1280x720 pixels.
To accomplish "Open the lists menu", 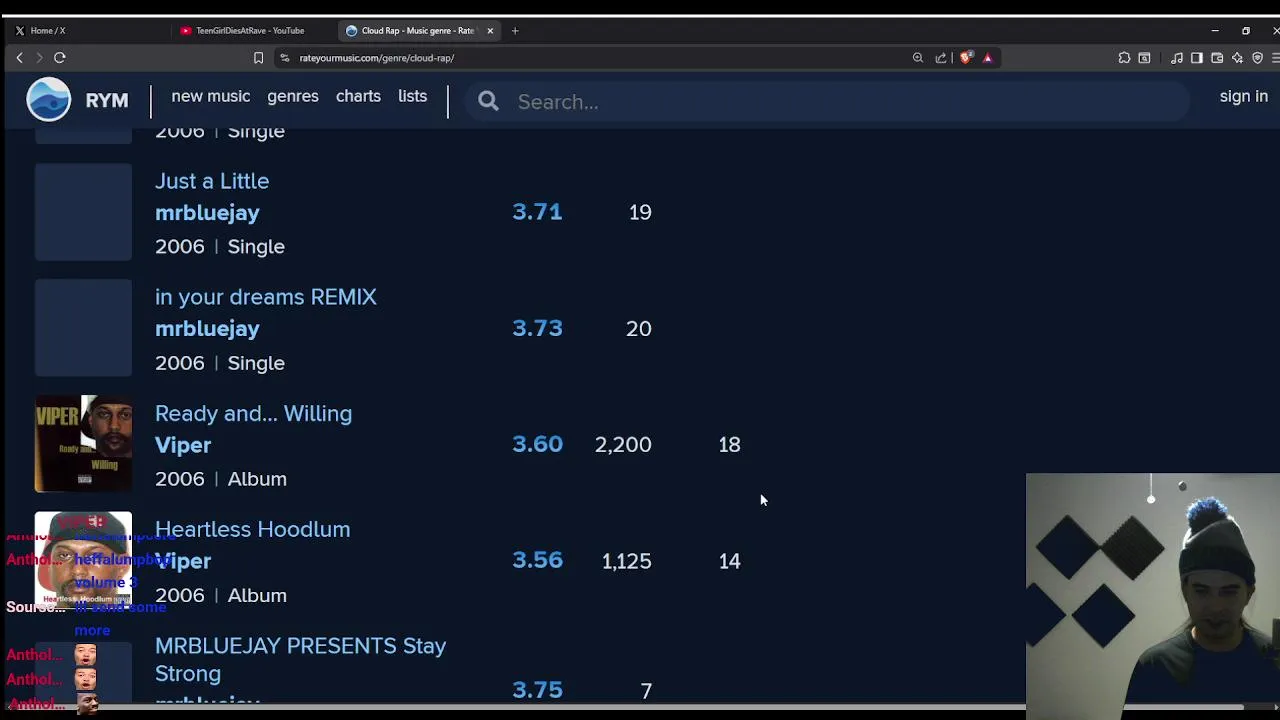I will (x=412, y=96).
